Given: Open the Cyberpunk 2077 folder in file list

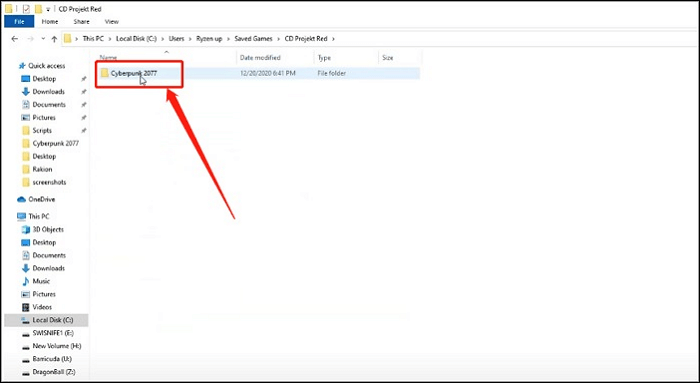Looking at the screenshot, I should click(133, 73).
